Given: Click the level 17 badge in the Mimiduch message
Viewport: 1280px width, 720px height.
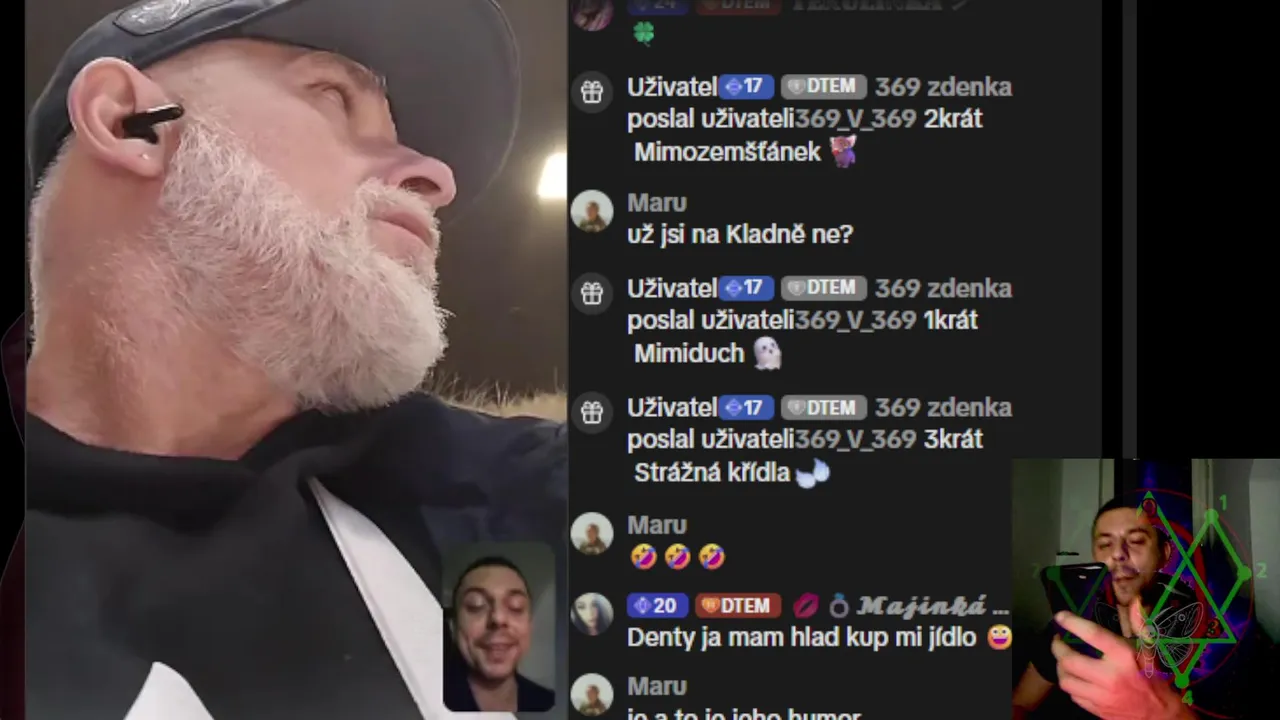Looking at the screenshot, I should pos(744,288).
